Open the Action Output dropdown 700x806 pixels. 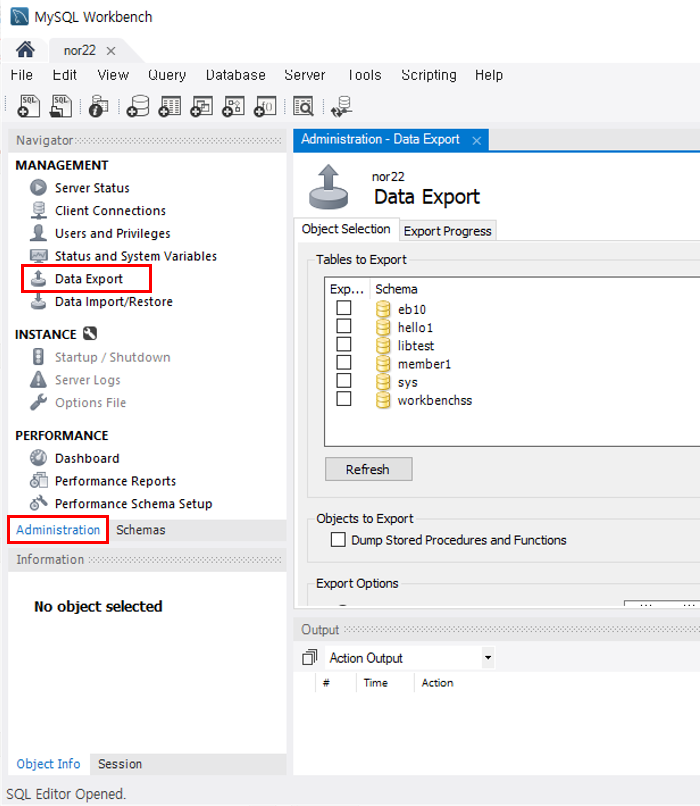coord(488,657)
